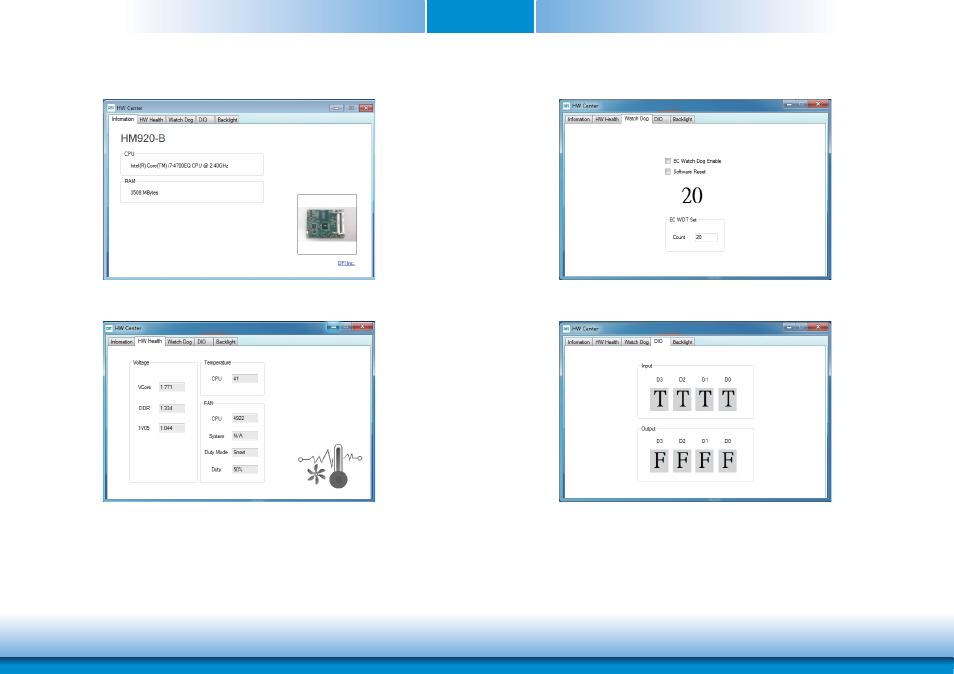
Task: Open Watch Dog tab in the voltage/fan window
Action: click(179, 342)
